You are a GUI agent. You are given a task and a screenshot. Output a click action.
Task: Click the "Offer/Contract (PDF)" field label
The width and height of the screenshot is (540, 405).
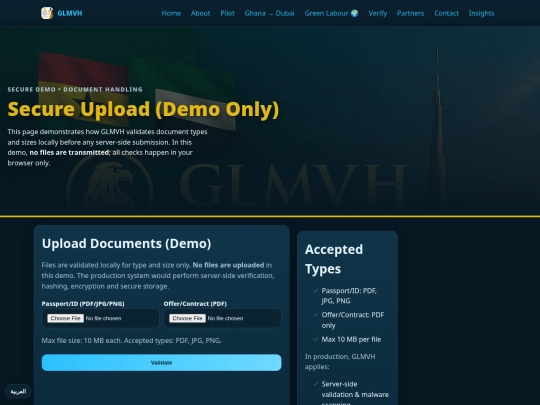[x=195, y=304]
